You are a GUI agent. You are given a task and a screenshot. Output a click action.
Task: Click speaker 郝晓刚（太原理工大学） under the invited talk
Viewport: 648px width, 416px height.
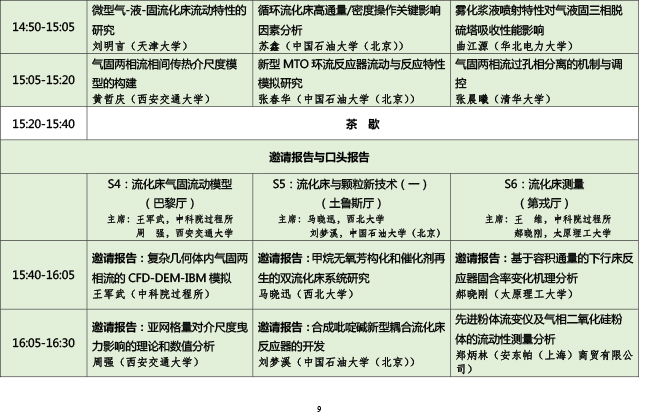pos(513,295)
